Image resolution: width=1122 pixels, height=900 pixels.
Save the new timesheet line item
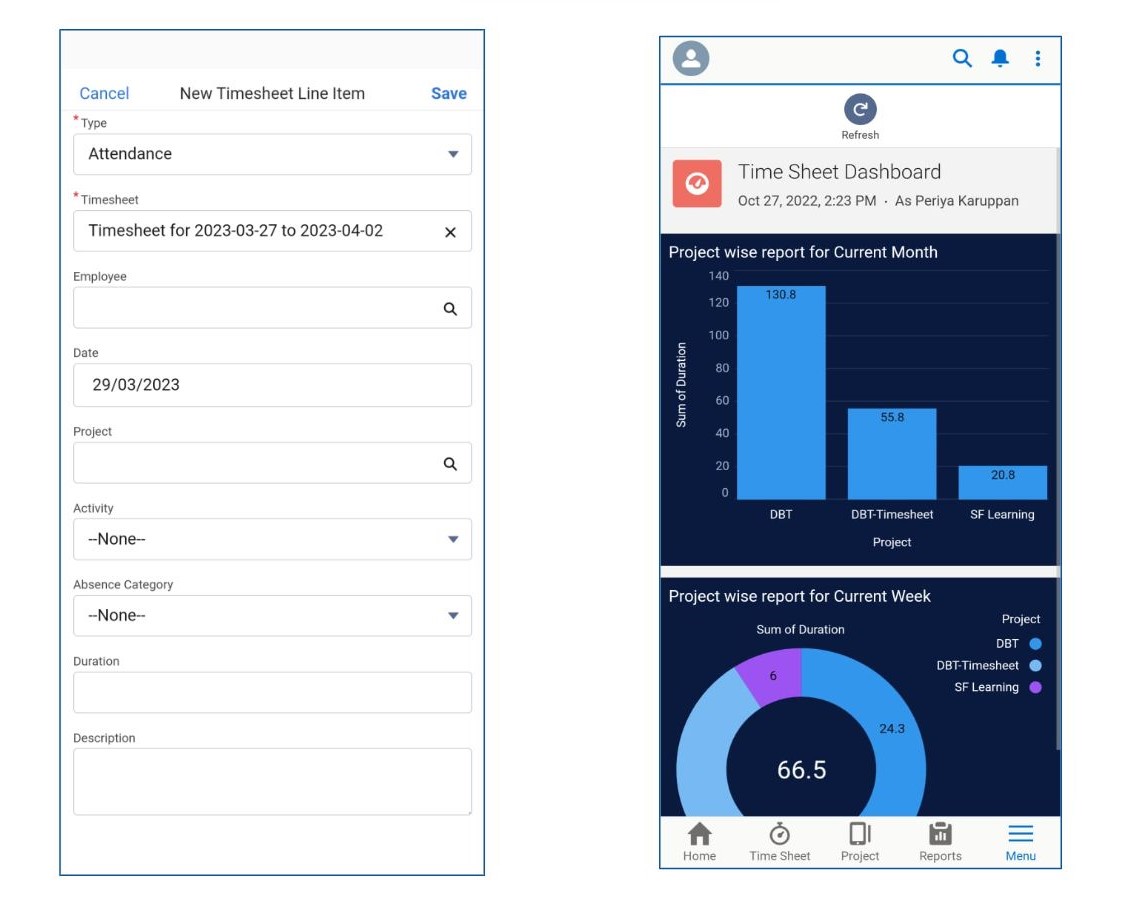click(x=449, y=94)
